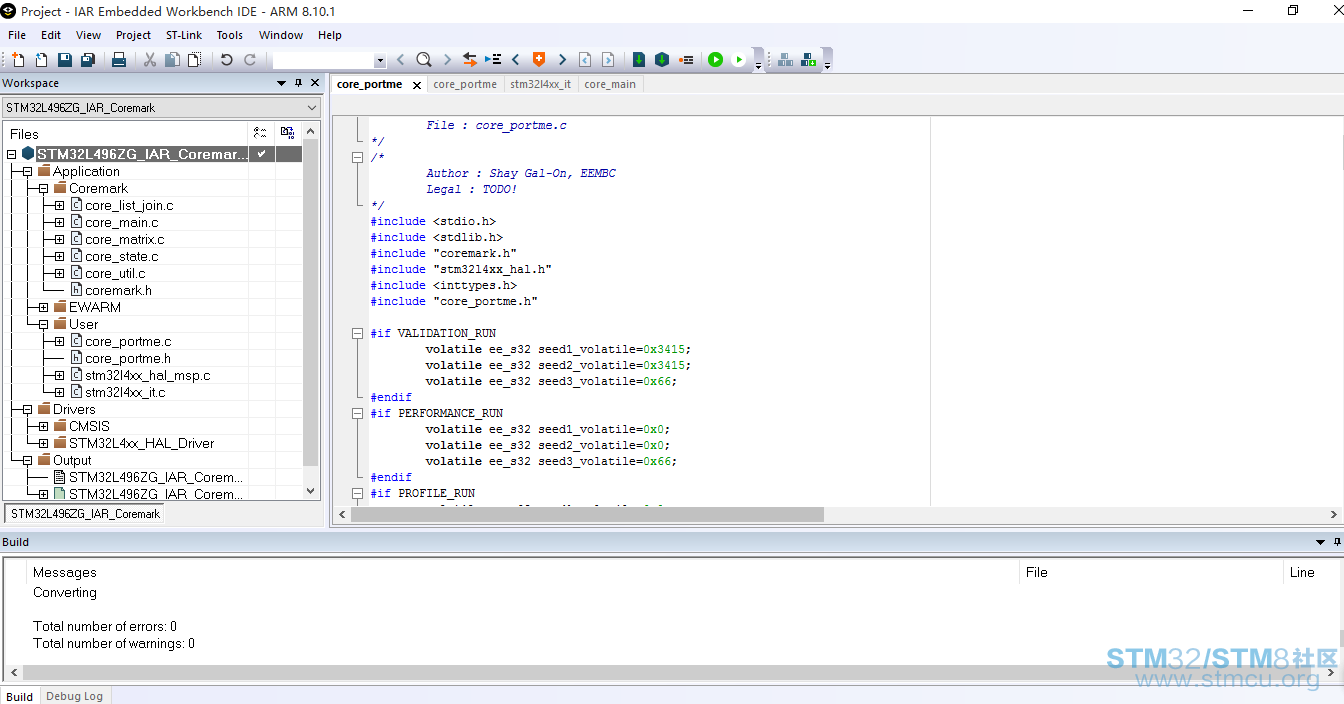Collapse the Coremark folder
The width and height of the screenshot is (1344, 704).
click(43, 188)
